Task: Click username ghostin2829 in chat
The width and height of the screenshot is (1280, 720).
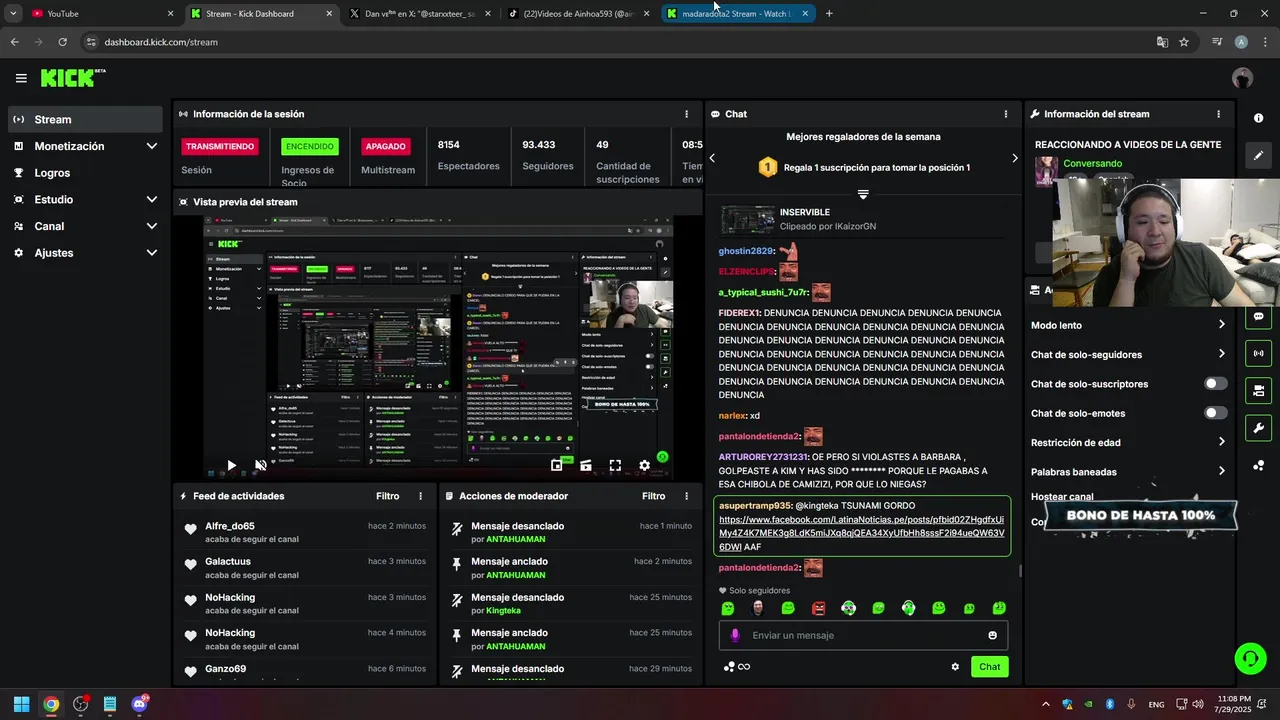Action: (745, 251)
